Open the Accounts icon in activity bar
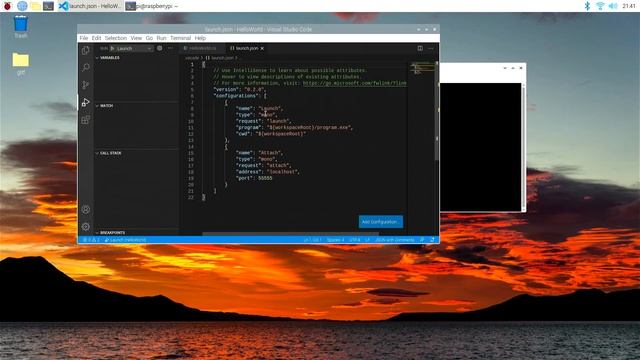 pyautogui.click(x=86, y=209)
